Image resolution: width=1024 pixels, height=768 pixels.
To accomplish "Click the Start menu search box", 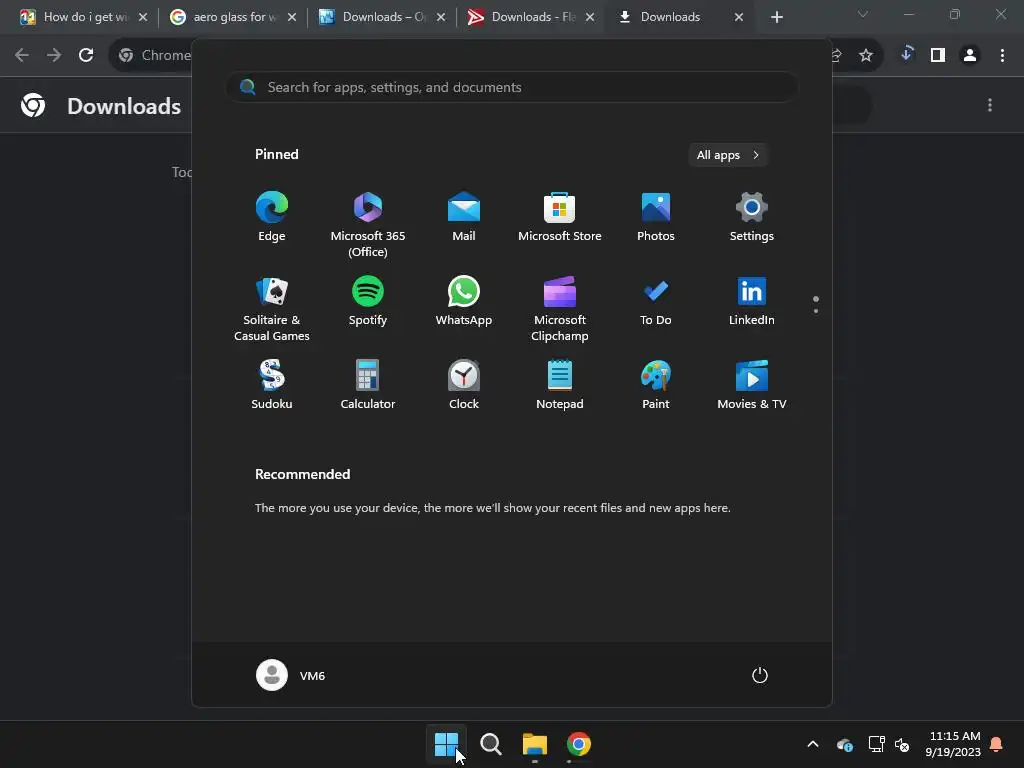I will pyautogui.click(x=512, y=88).
